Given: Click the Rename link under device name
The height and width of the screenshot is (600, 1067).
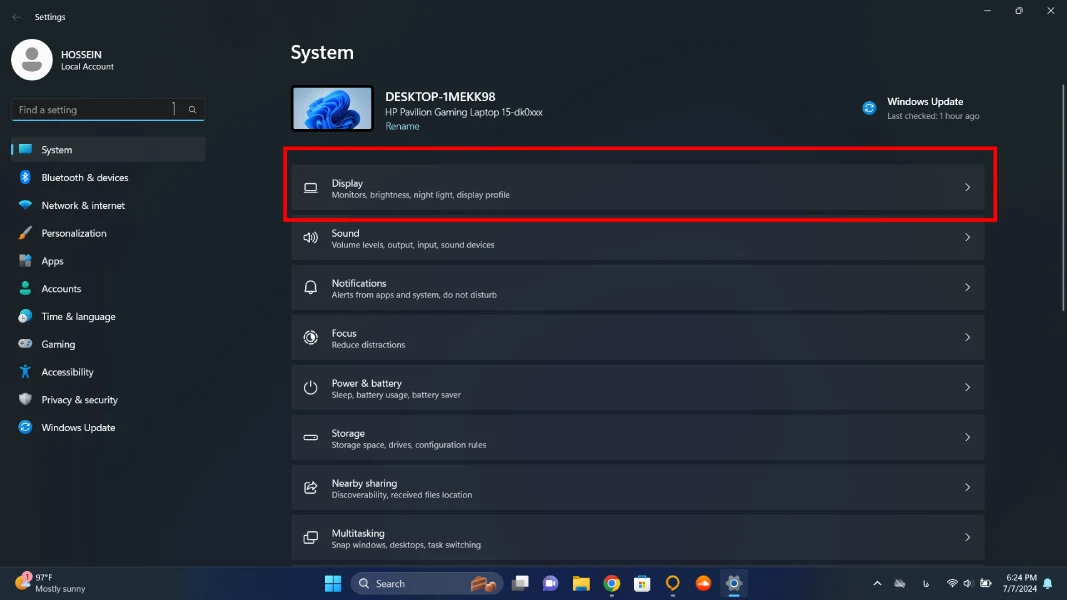Looking at the screenshot, I should coord(402,127).
